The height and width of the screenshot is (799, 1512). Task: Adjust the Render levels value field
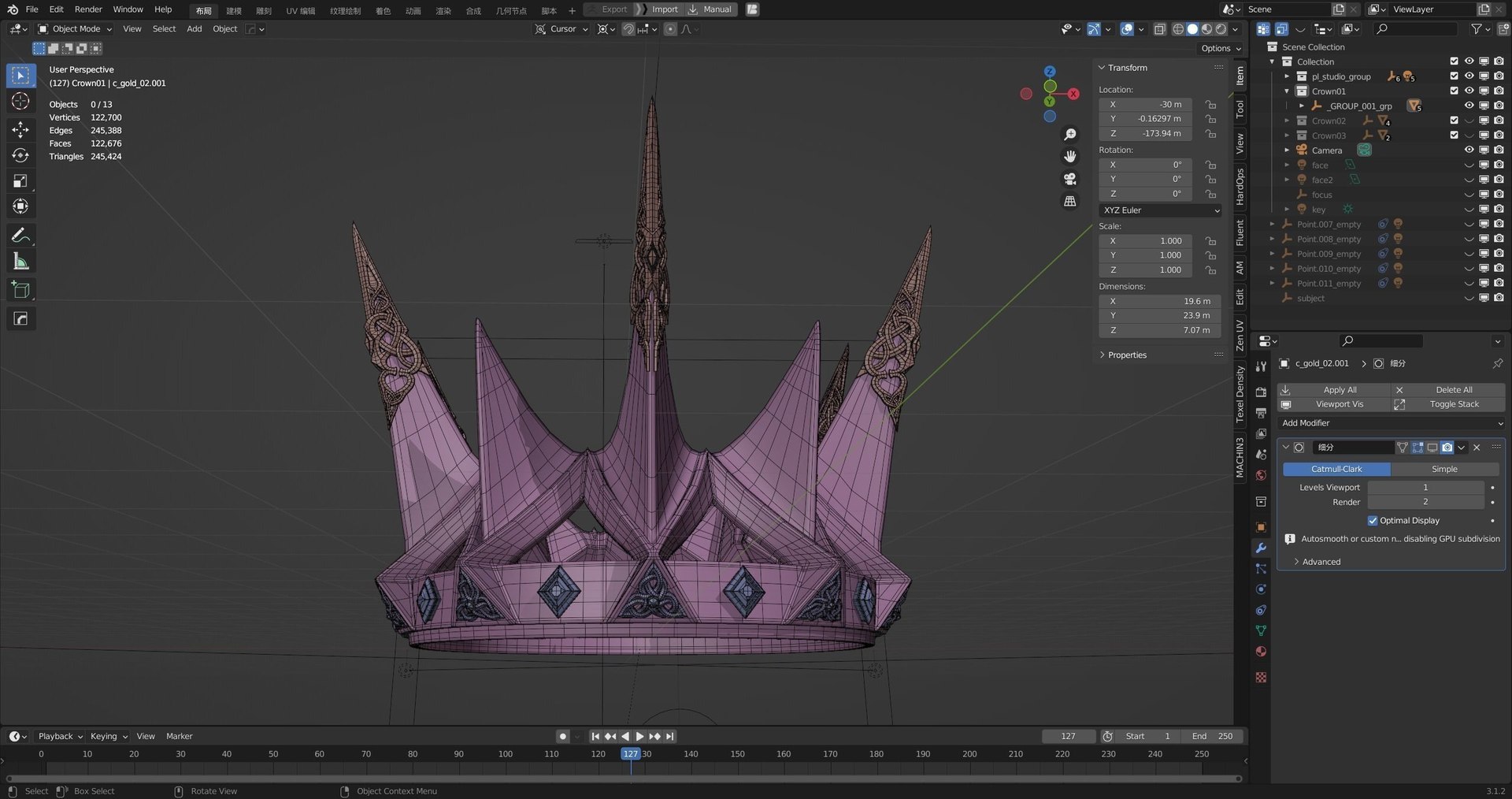click(1425, 502)
